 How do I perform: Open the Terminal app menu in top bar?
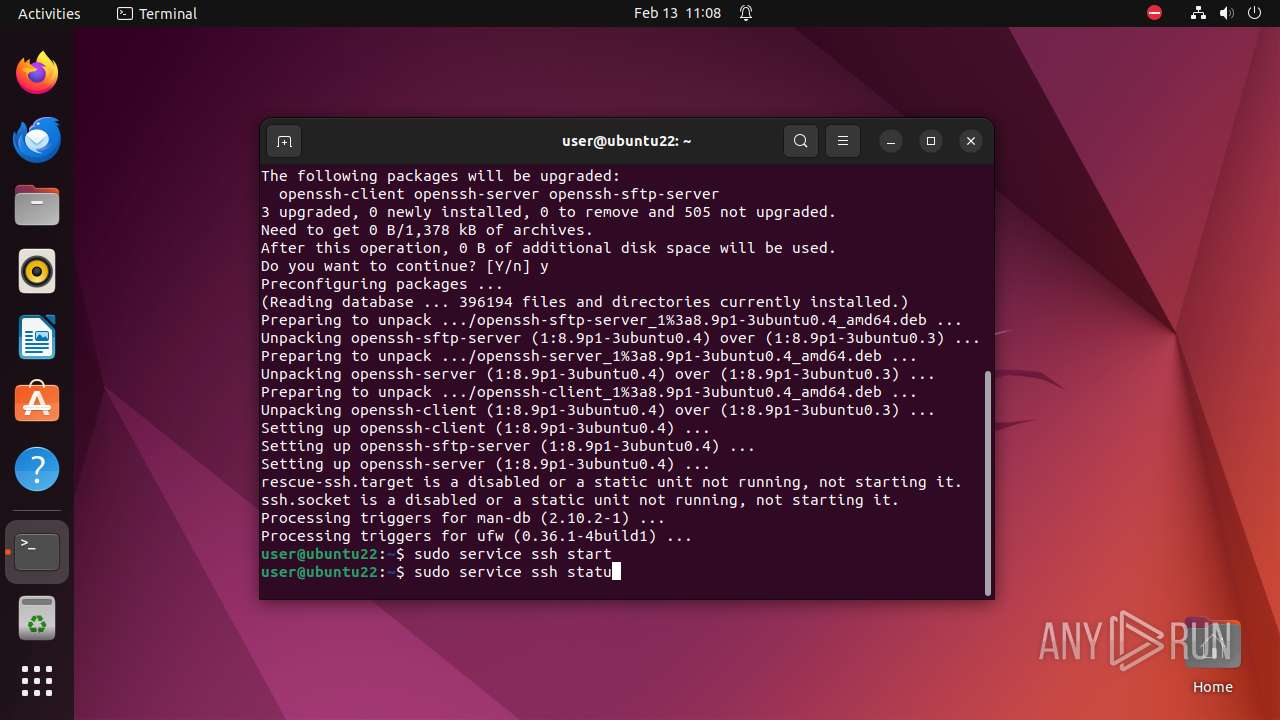tap(157, 13)
